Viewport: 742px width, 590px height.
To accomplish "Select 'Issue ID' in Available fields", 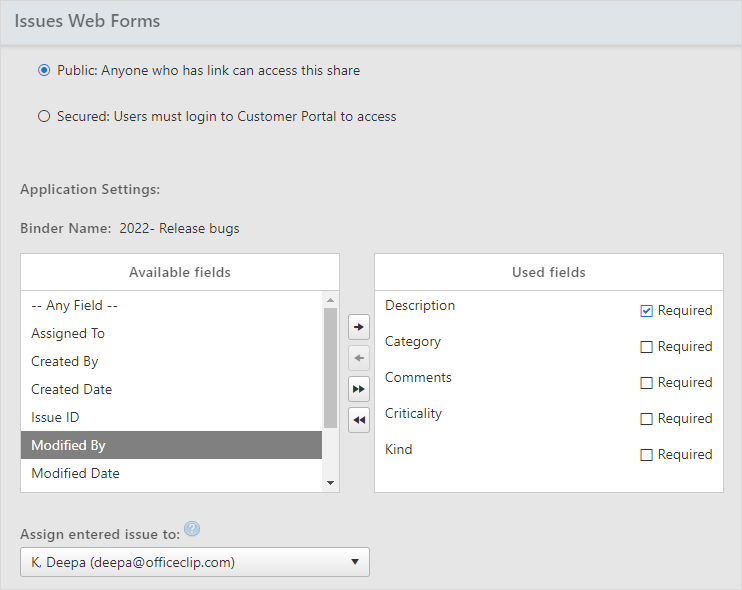I will tap(171, 417).
